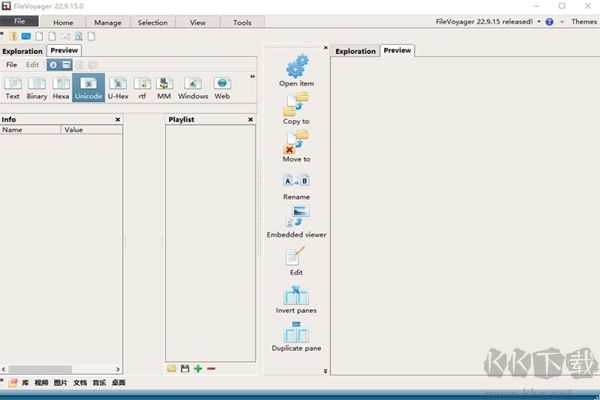The image size is (600, 400).
Task: Select the Unicode viewer mode
Action: [88, 88]
